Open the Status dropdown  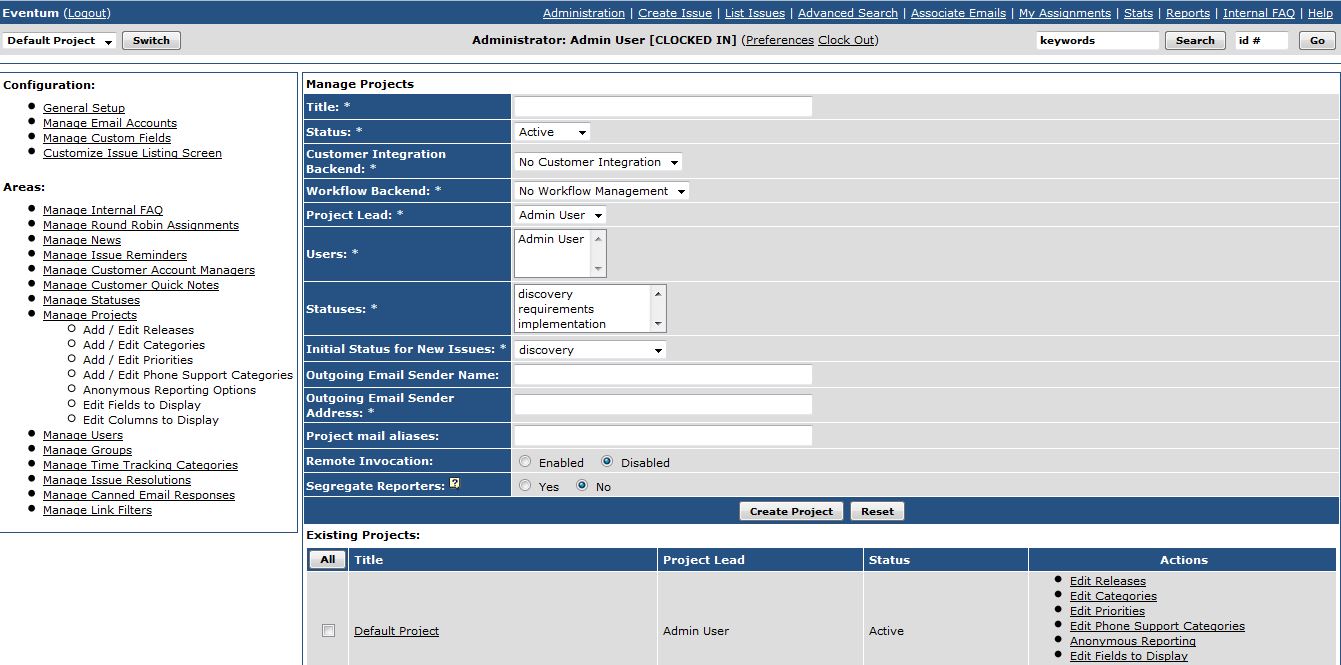pos(553,132)
